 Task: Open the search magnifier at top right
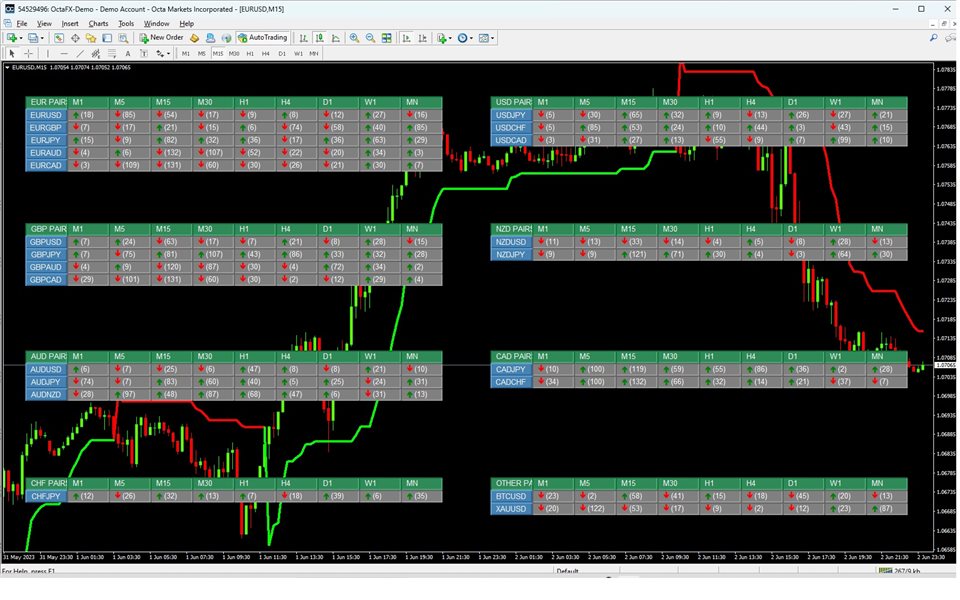coord(934,38)
